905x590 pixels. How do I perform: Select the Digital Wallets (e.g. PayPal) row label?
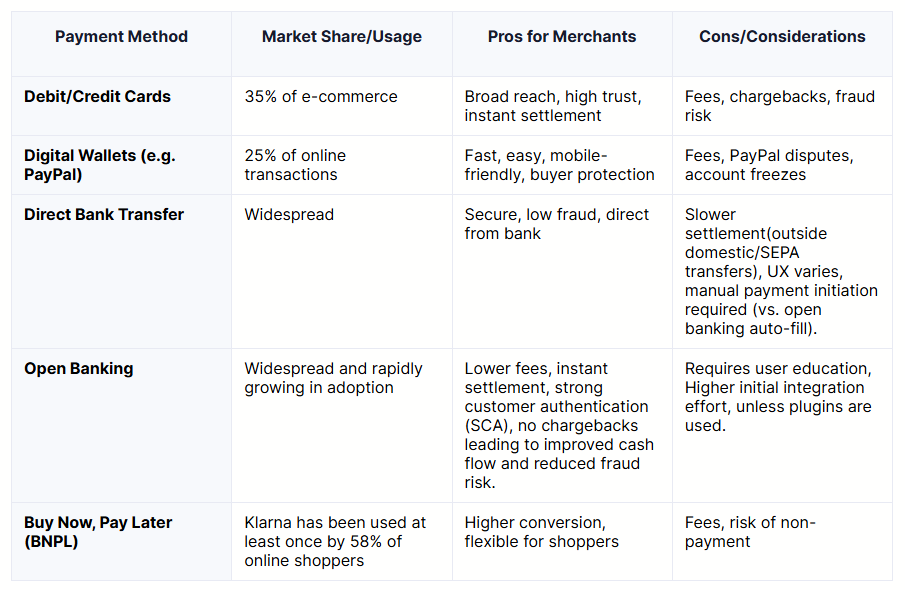[x=86, y=165]
